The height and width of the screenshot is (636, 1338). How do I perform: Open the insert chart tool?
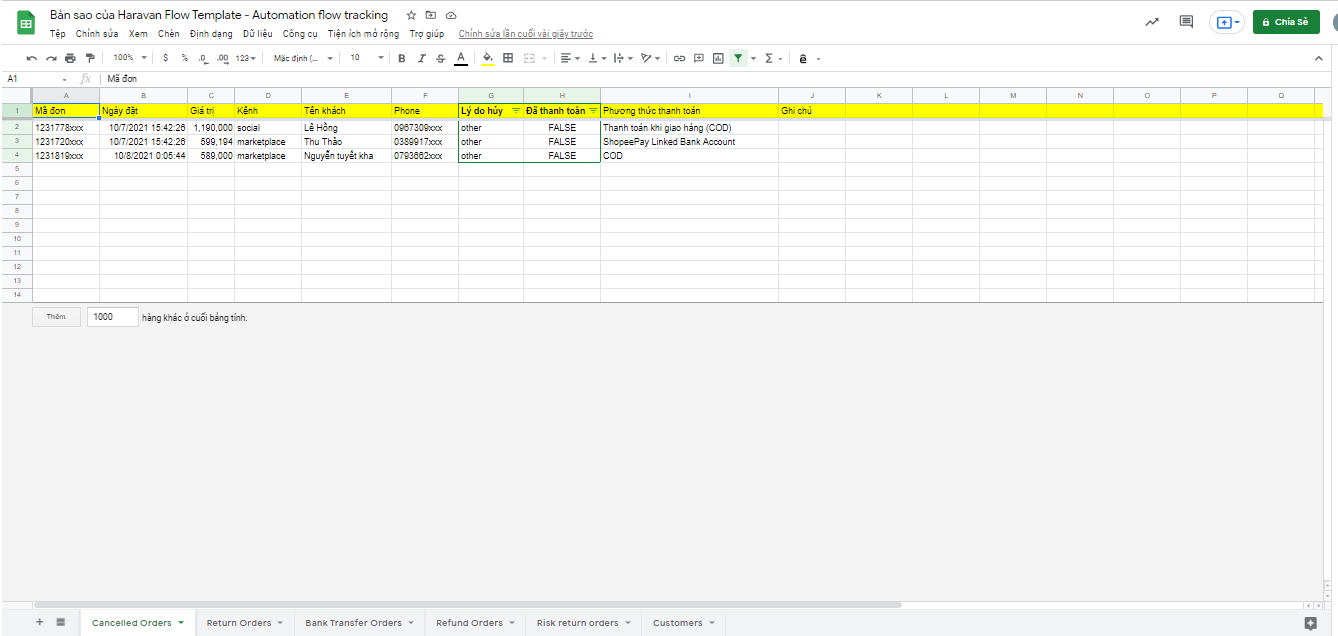718,58
